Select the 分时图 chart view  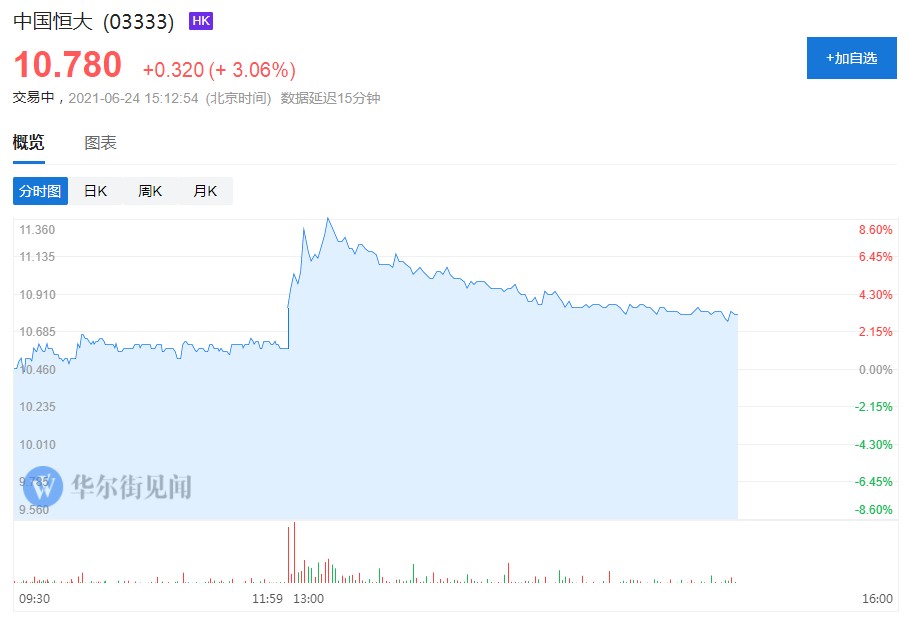click(40, 191)
